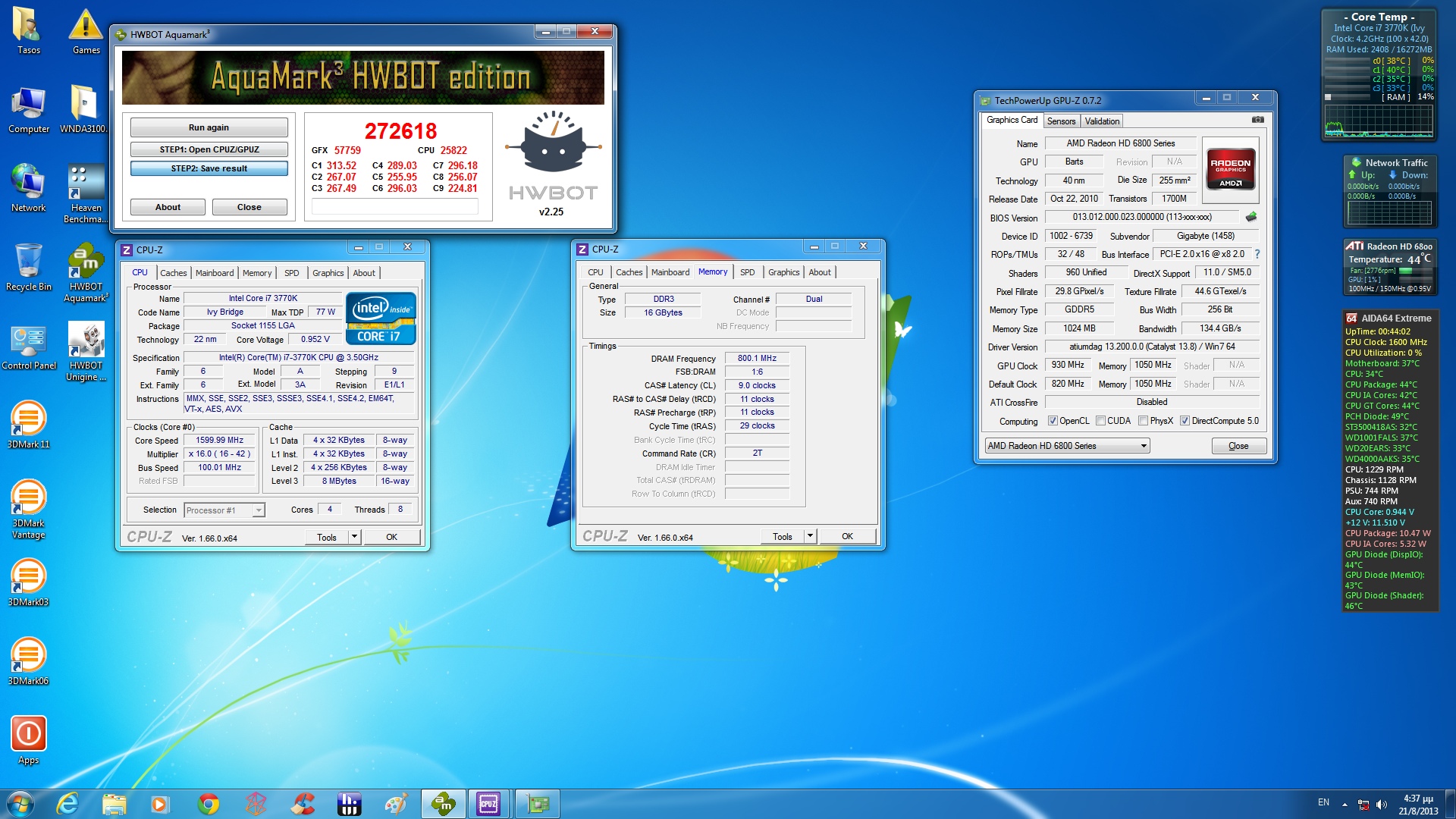1456x819 pixels.
Task: Click Tools button in right CPU-Z
Action: [x=782, y=536]
